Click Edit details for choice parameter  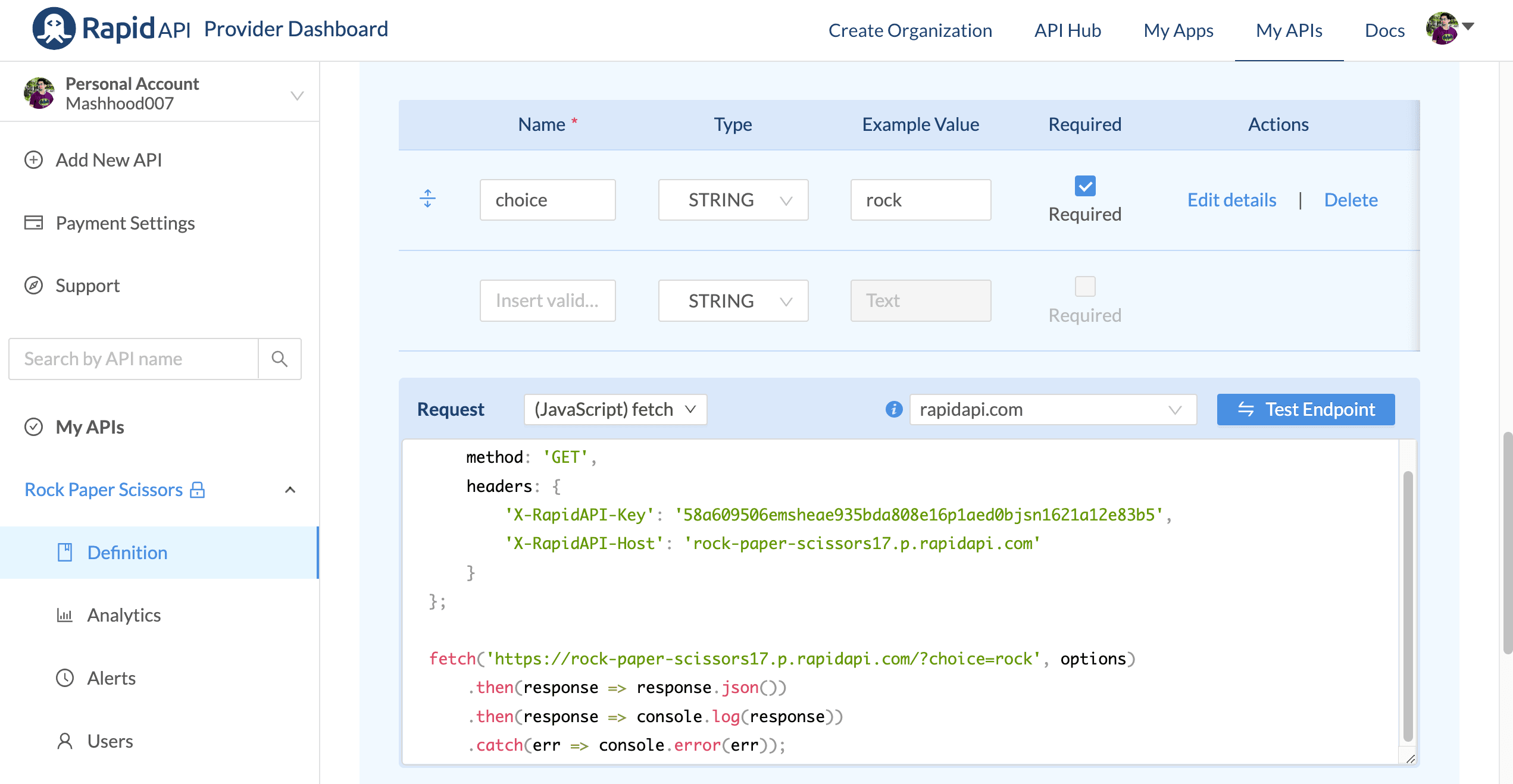tap(1231, 200)
